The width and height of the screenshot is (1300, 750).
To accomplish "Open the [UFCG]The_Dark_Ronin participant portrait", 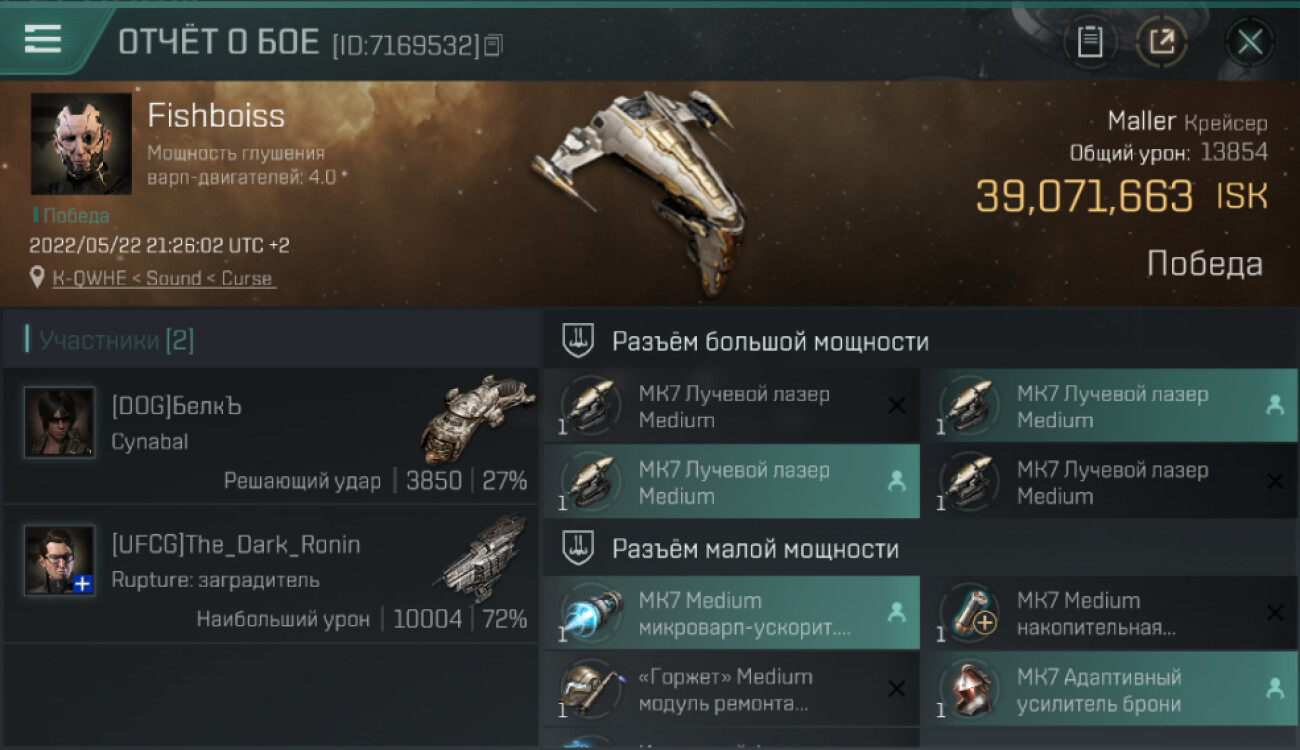I will point(60,560).
